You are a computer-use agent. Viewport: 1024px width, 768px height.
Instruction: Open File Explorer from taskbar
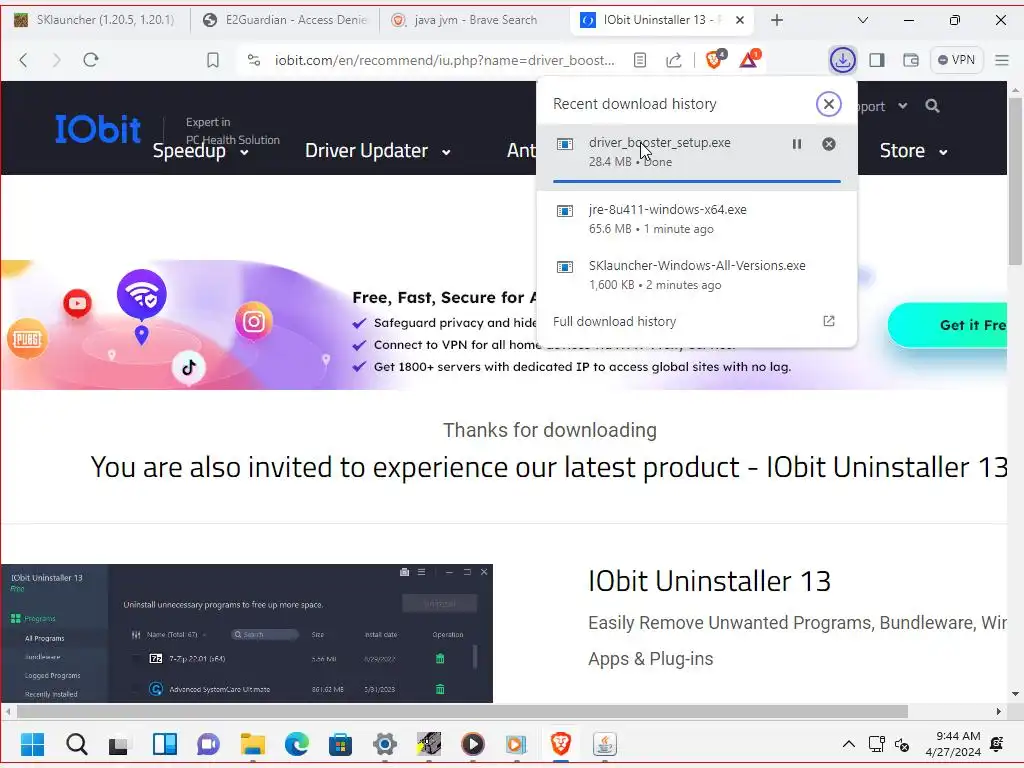pos(253,744)
